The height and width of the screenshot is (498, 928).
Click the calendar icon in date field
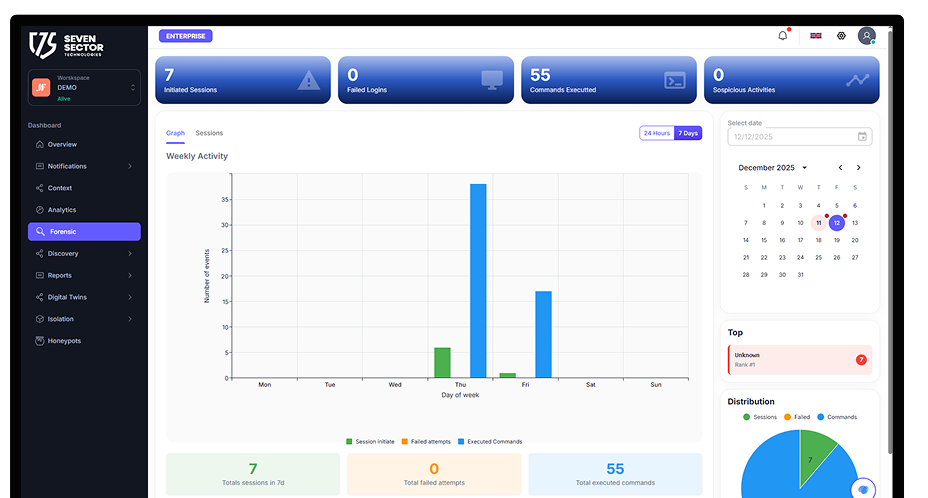862,137
